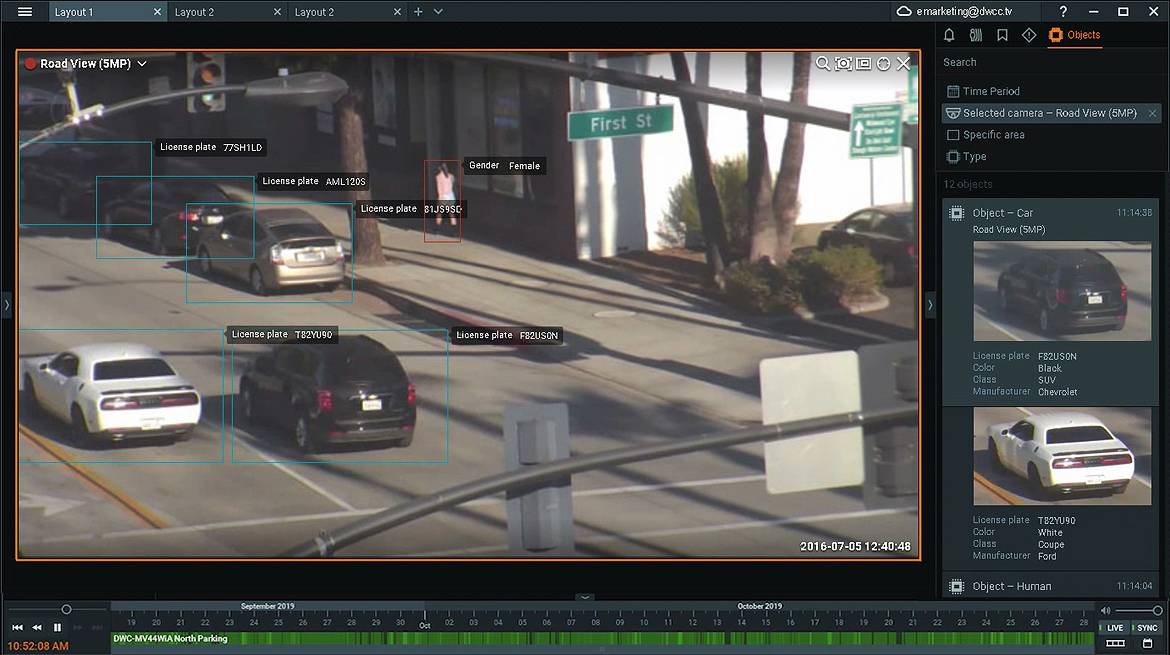Screen dimensions: 1170x655
Task: Click the magnifier icon on the camera view
Action: (823, 64)
